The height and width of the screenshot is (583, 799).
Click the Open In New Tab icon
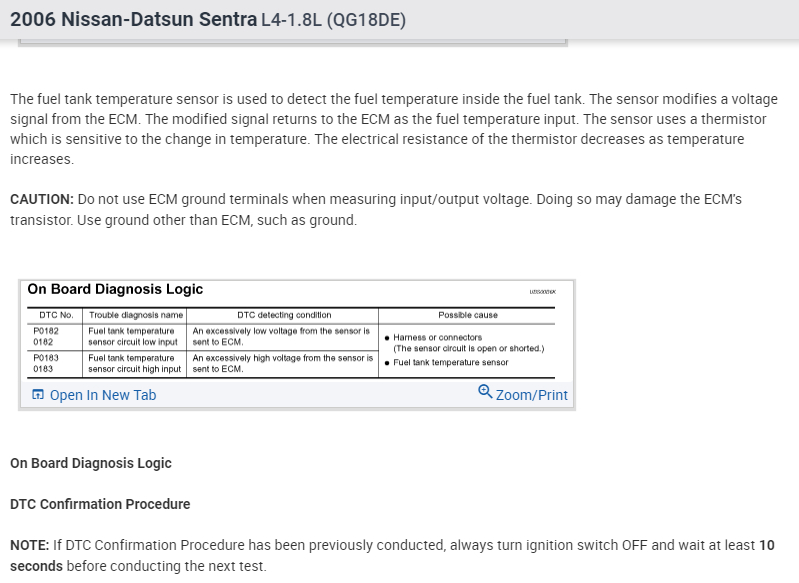tap(38, 395)
